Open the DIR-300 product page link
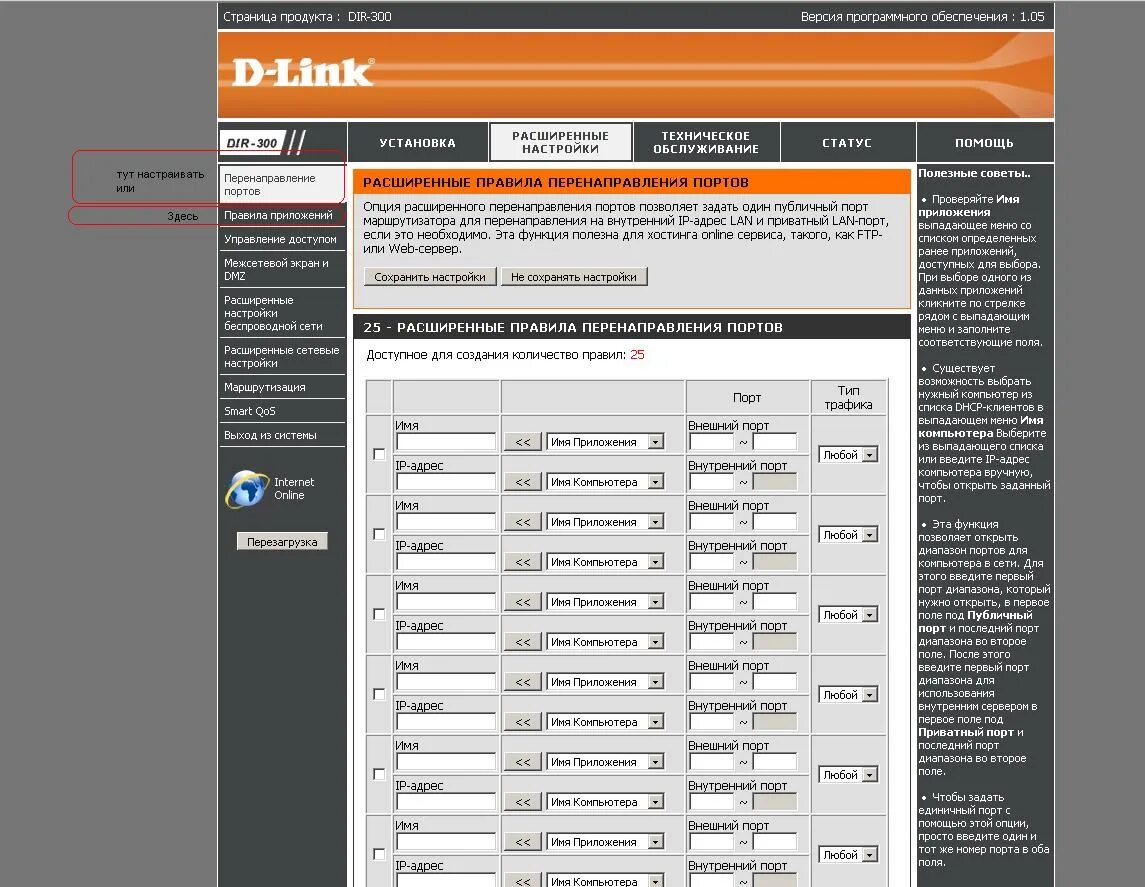 (369, 16)
